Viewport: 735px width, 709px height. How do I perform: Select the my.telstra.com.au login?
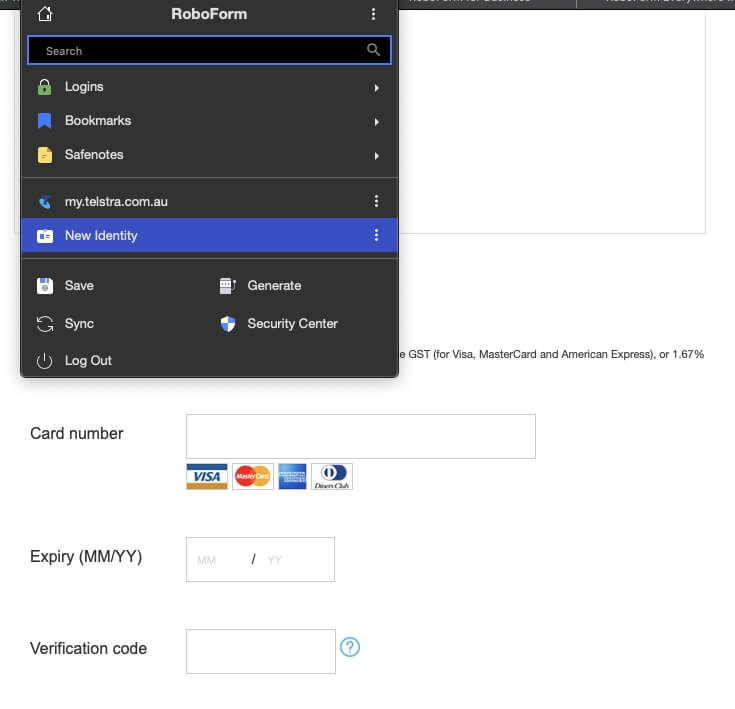point(210,202)
